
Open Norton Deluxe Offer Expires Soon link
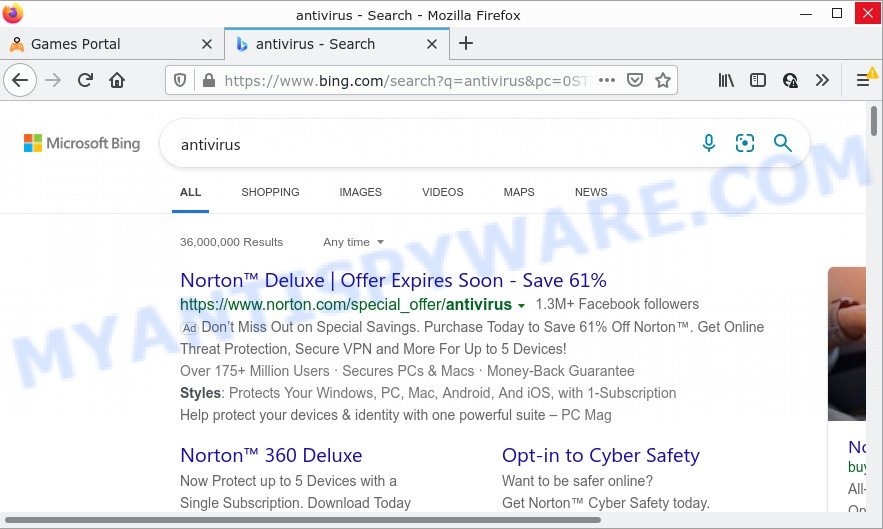pos(393,280)
